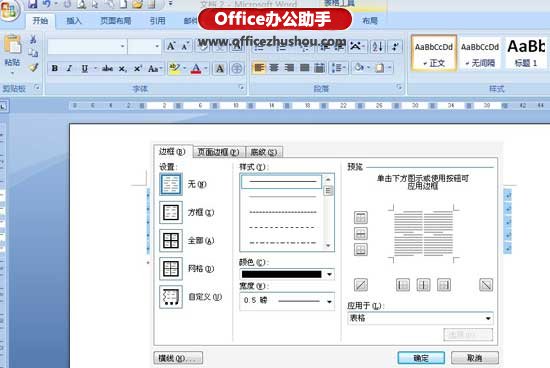Click the Shrink Font icon
Viewport: 550px width, 368px height.
point(185,46)
